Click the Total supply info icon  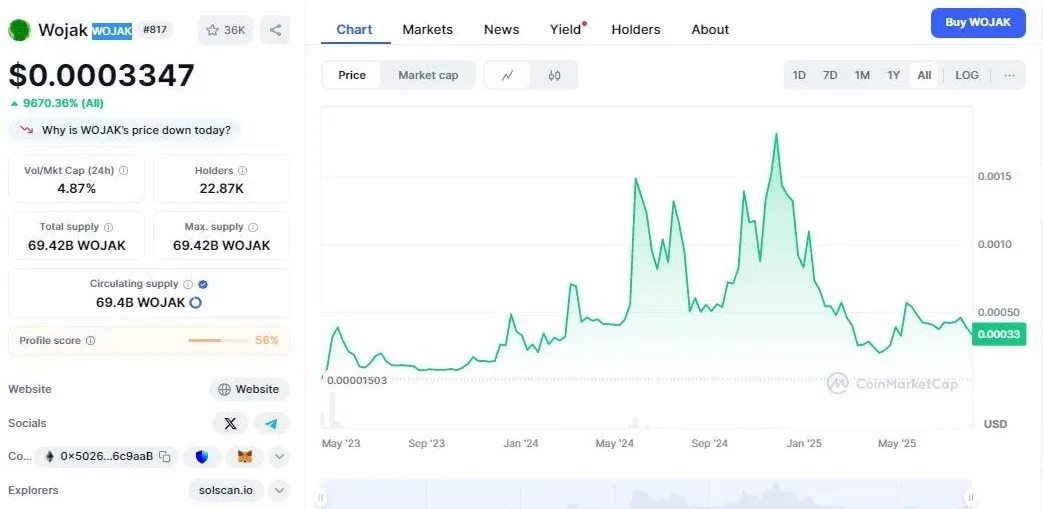[x=108, y=227]
